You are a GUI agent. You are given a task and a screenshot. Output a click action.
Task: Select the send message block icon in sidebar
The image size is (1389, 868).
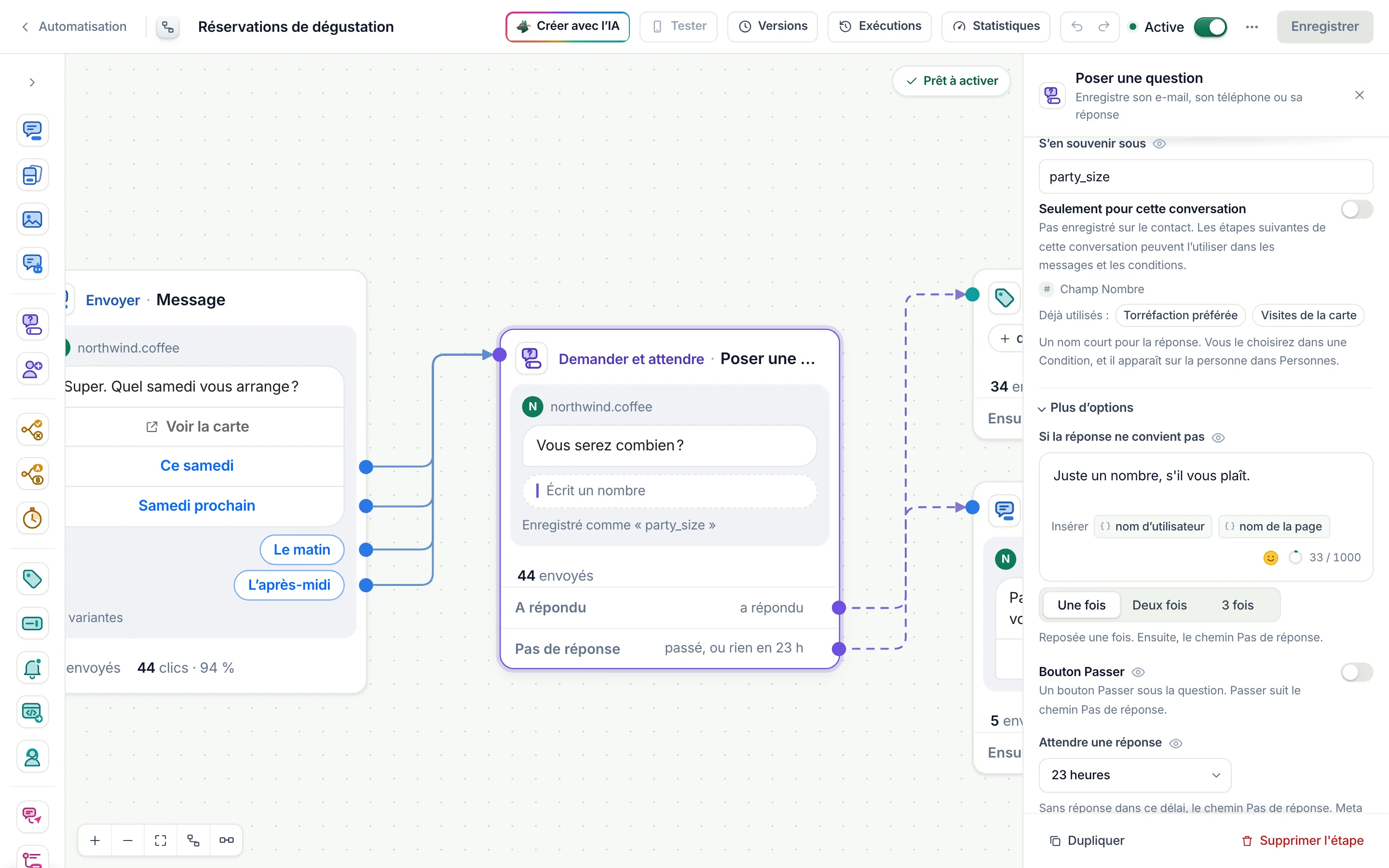pyautogui.click(x=32, y=130)
